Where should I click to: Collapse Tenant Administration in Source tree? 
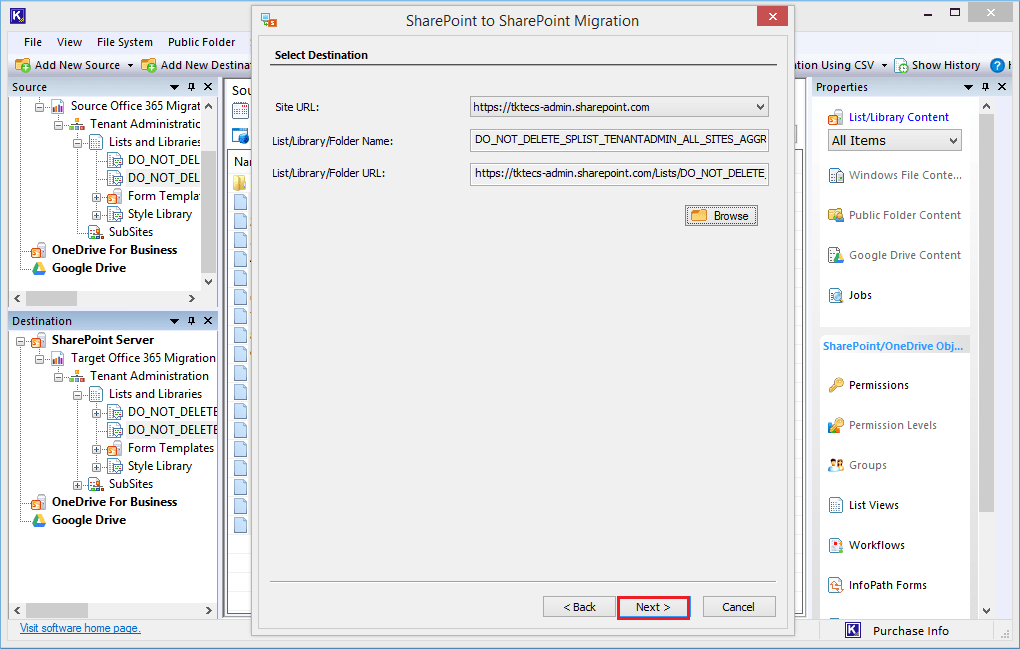coord(59,125)
